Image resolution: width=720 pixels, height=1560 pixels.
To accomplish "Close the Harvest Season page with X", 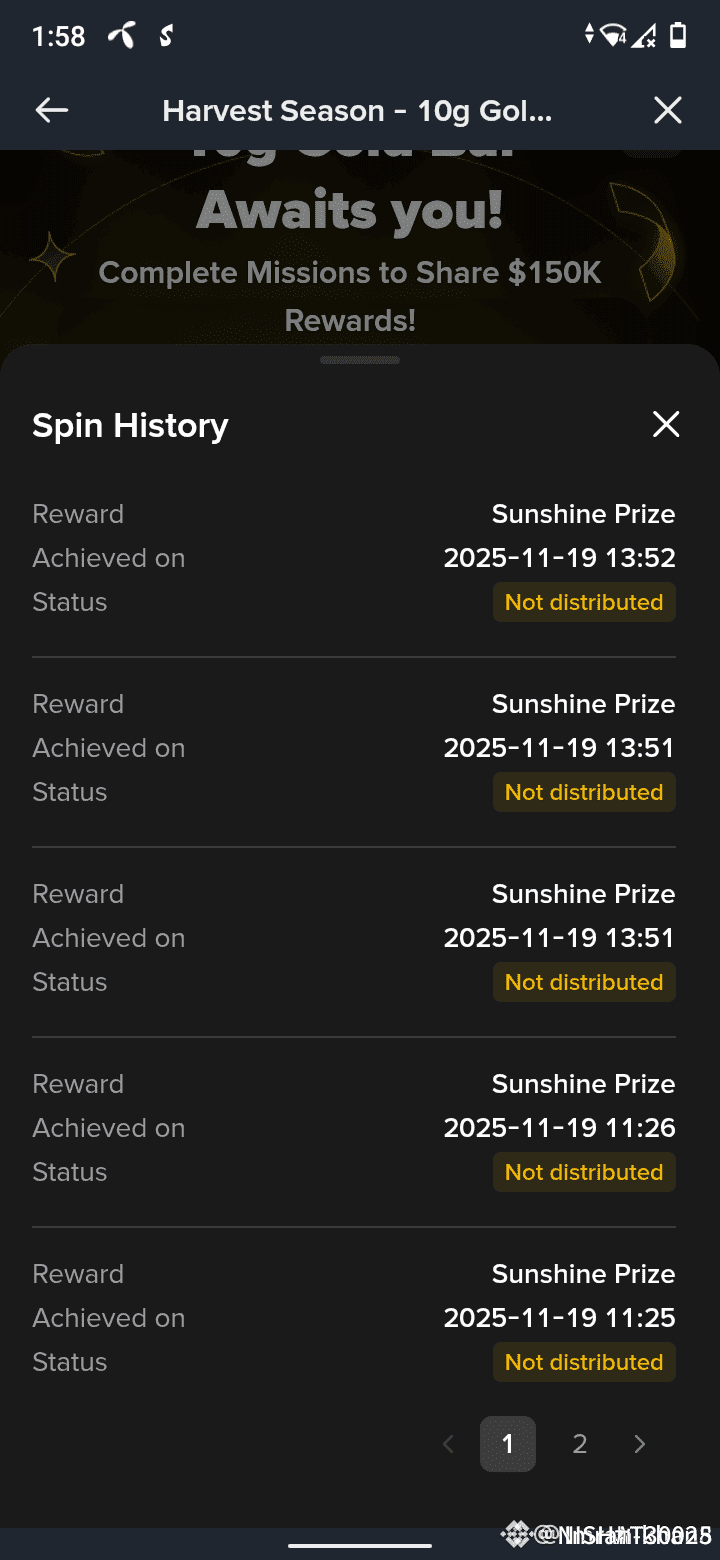I will pos(667,110).
